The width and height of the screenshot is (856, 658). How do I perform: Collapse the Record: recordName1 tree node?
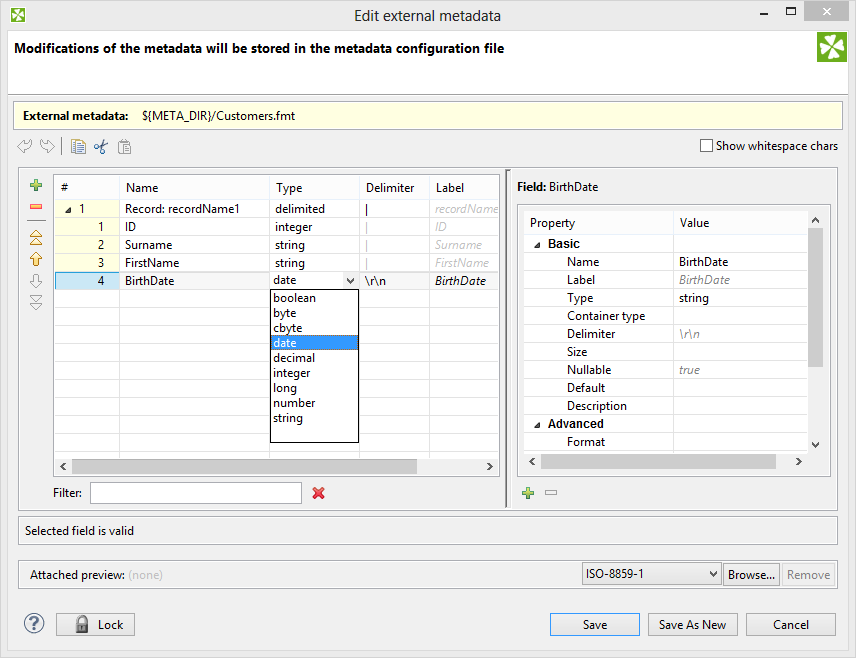[68, 210]
